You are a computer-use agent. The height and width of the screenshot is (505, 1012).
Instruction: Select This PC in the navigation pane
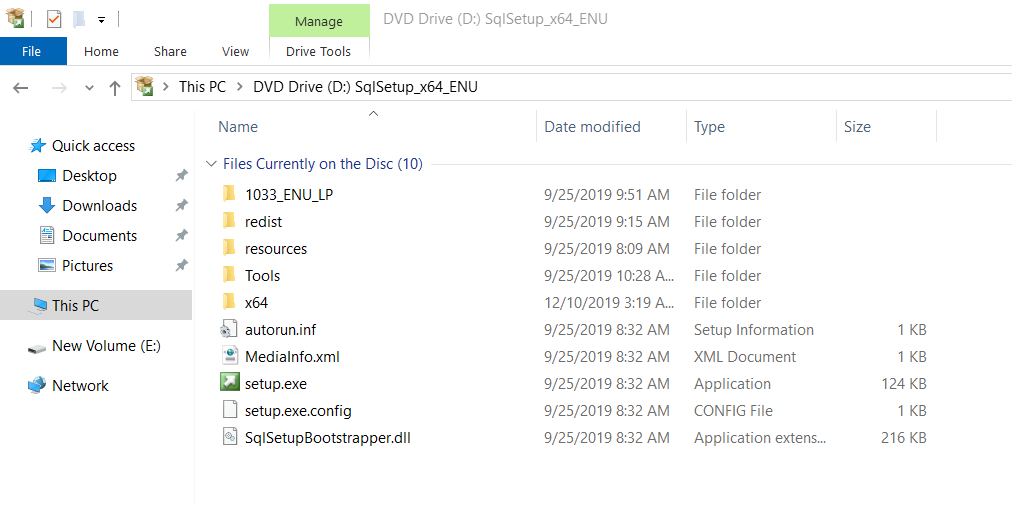[96, 305]
